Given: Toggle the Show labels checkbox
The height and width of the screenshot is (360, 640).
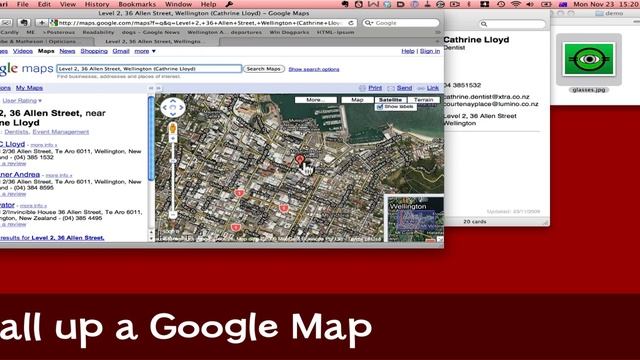Looking at the screenshot, I should click(380, 107).
